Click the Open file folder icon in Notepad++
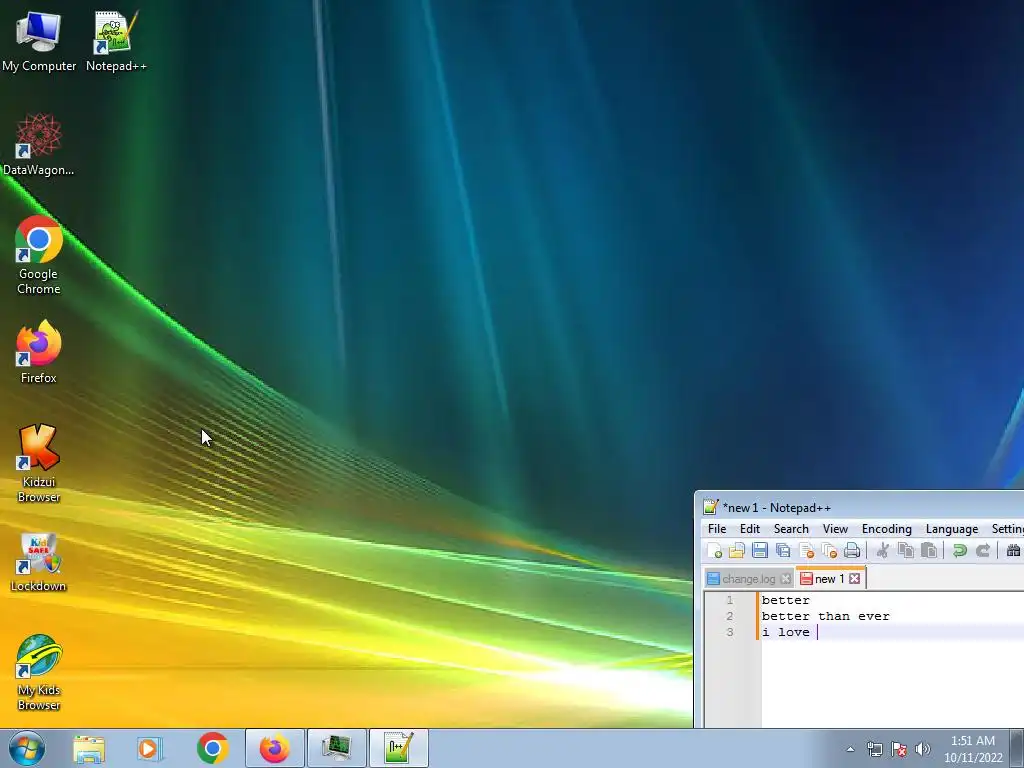Viewport: 1024px width, 768px height. click(737, 551)
